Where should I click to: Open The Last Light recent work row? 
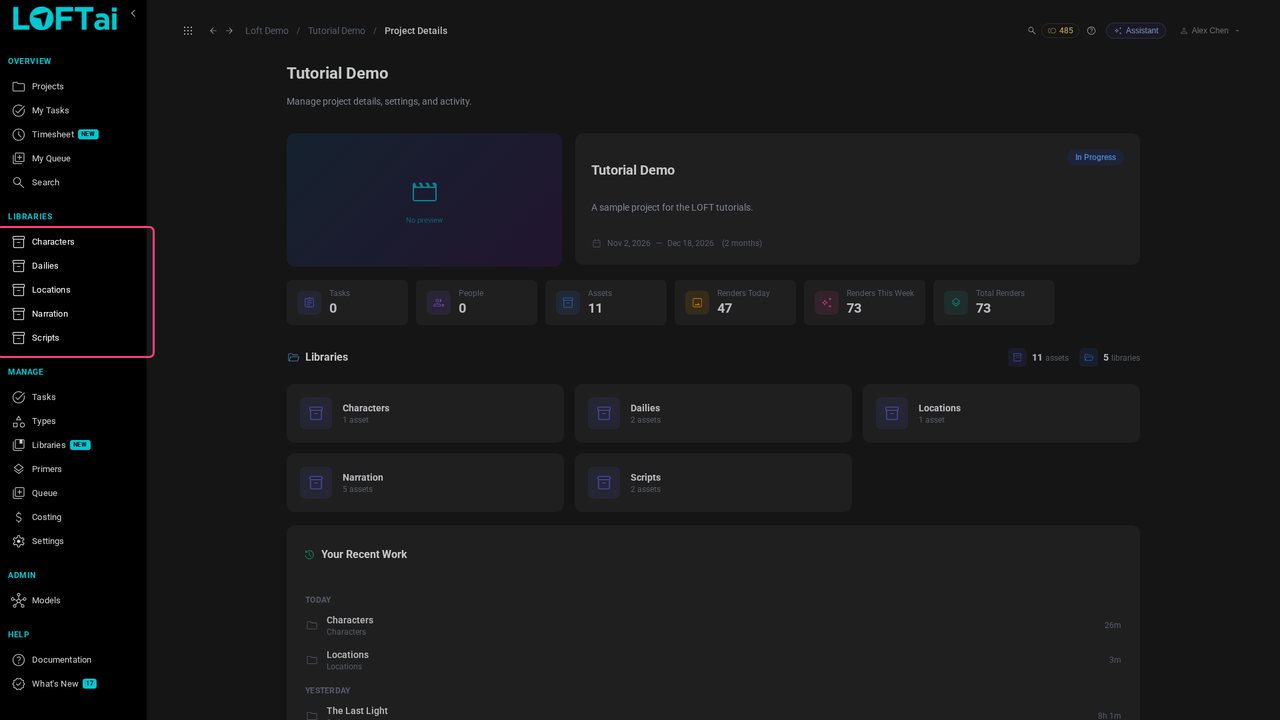pos(712,712)
